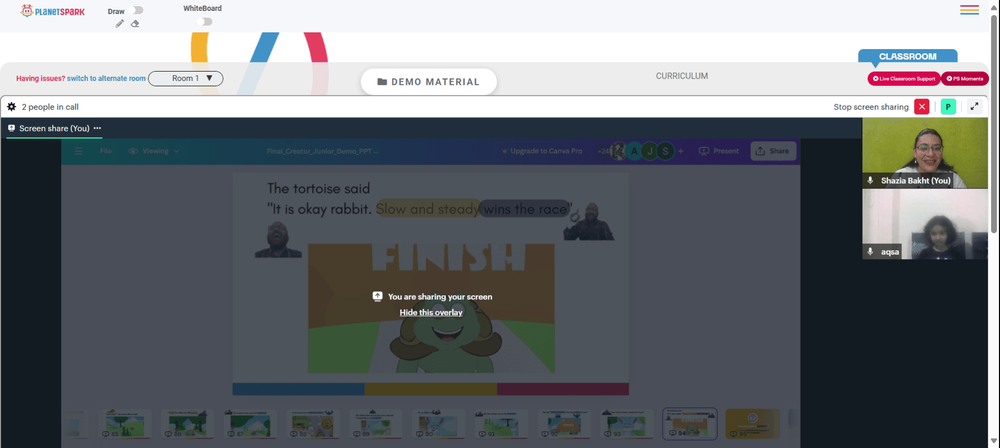Select slide thumbnail 85

tap(125, 424)
